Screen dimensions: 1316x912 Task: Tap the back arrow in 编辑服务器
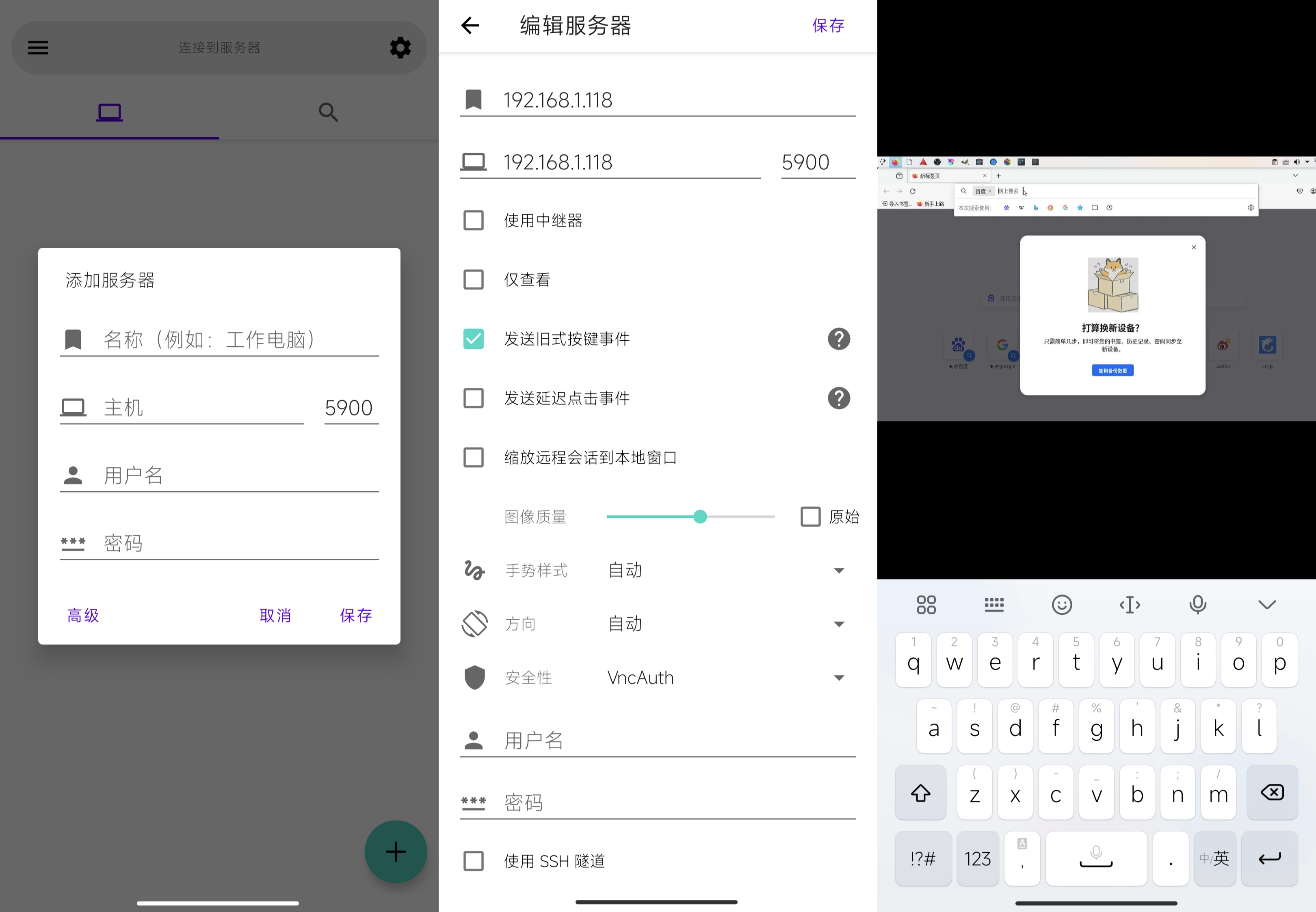coord(470,26)
